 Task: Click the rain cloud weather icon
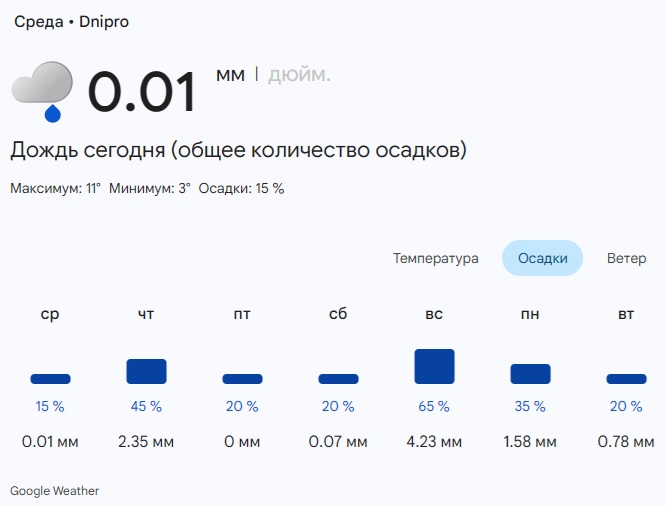pyautogui.click(x=43, y=91)
